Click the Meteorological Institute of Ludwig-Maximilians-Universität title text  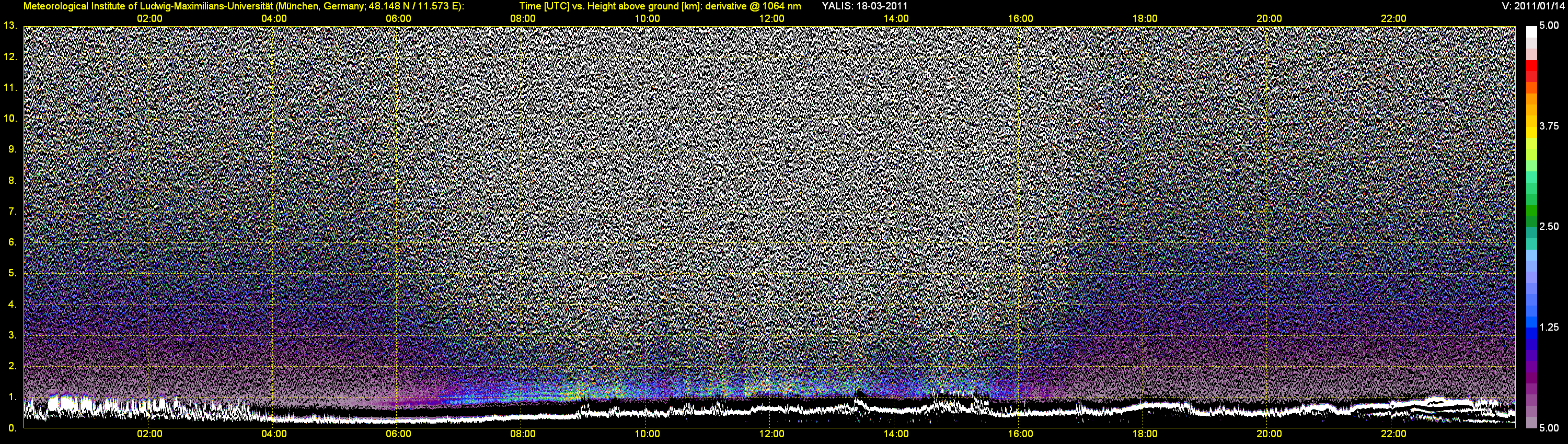click(x=244, y=6)
